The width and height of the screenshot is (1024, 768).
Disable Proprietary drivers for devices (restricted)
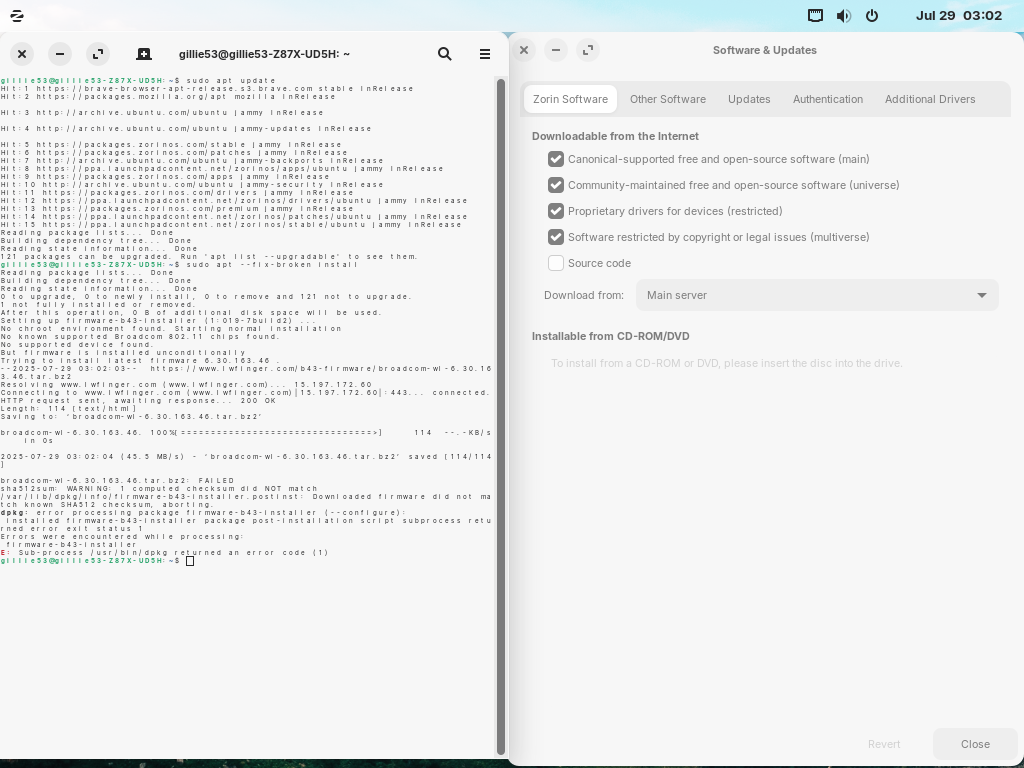pyautogui.click(x=556, y=211)
